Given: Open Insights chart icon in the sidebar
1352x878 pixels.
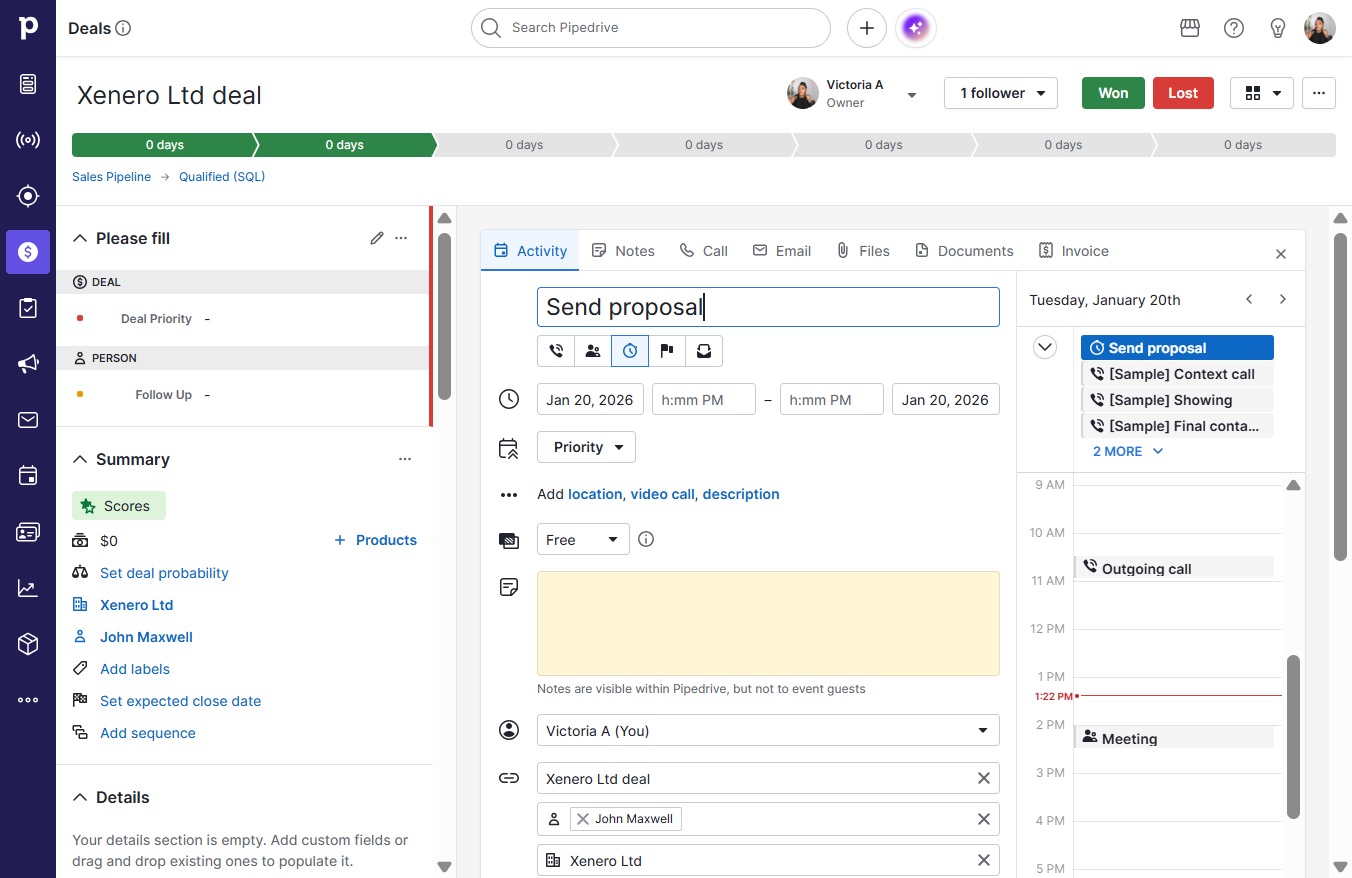Looking at the screenshot, I should point(28,588).
